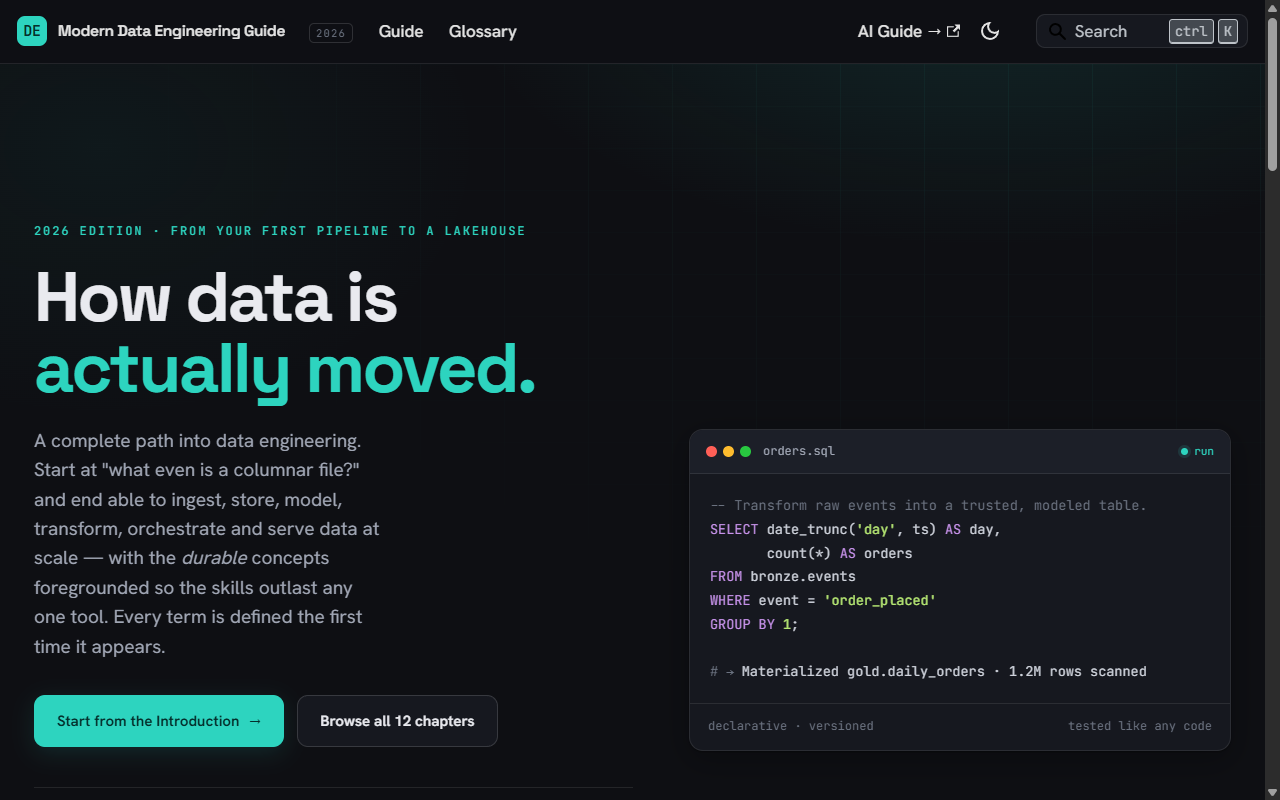Click the DE logo icon

(32, 31)
